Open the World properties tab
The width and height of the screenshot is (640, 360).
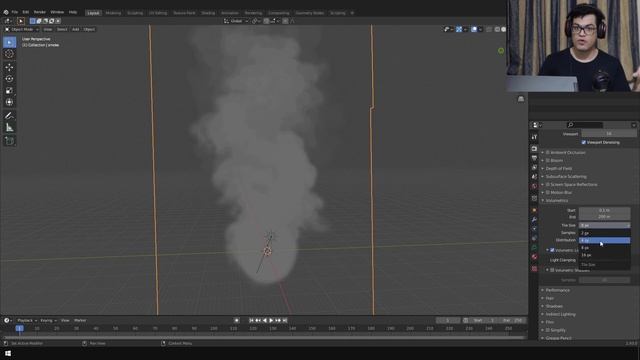click(x=534, y=186)
